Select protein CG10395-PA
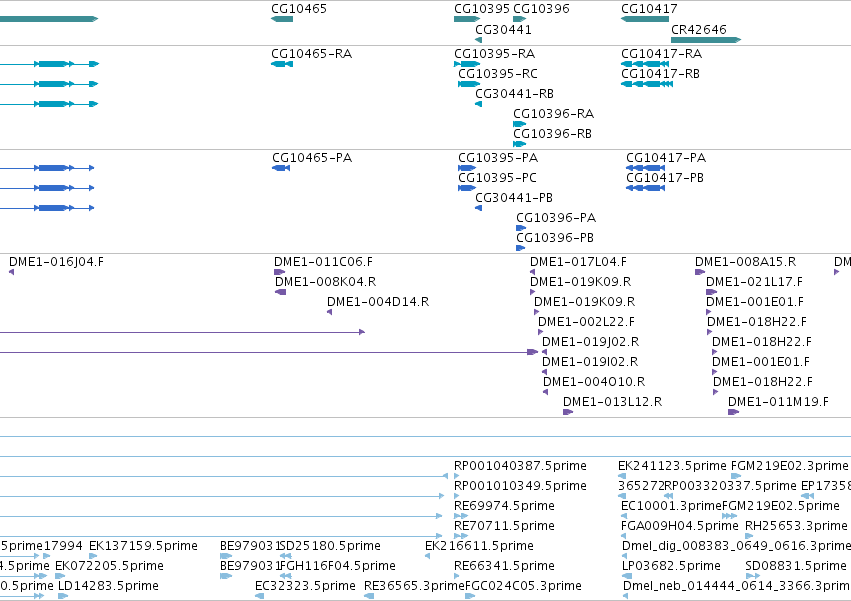Screen dimensions: 851x601 498,158
